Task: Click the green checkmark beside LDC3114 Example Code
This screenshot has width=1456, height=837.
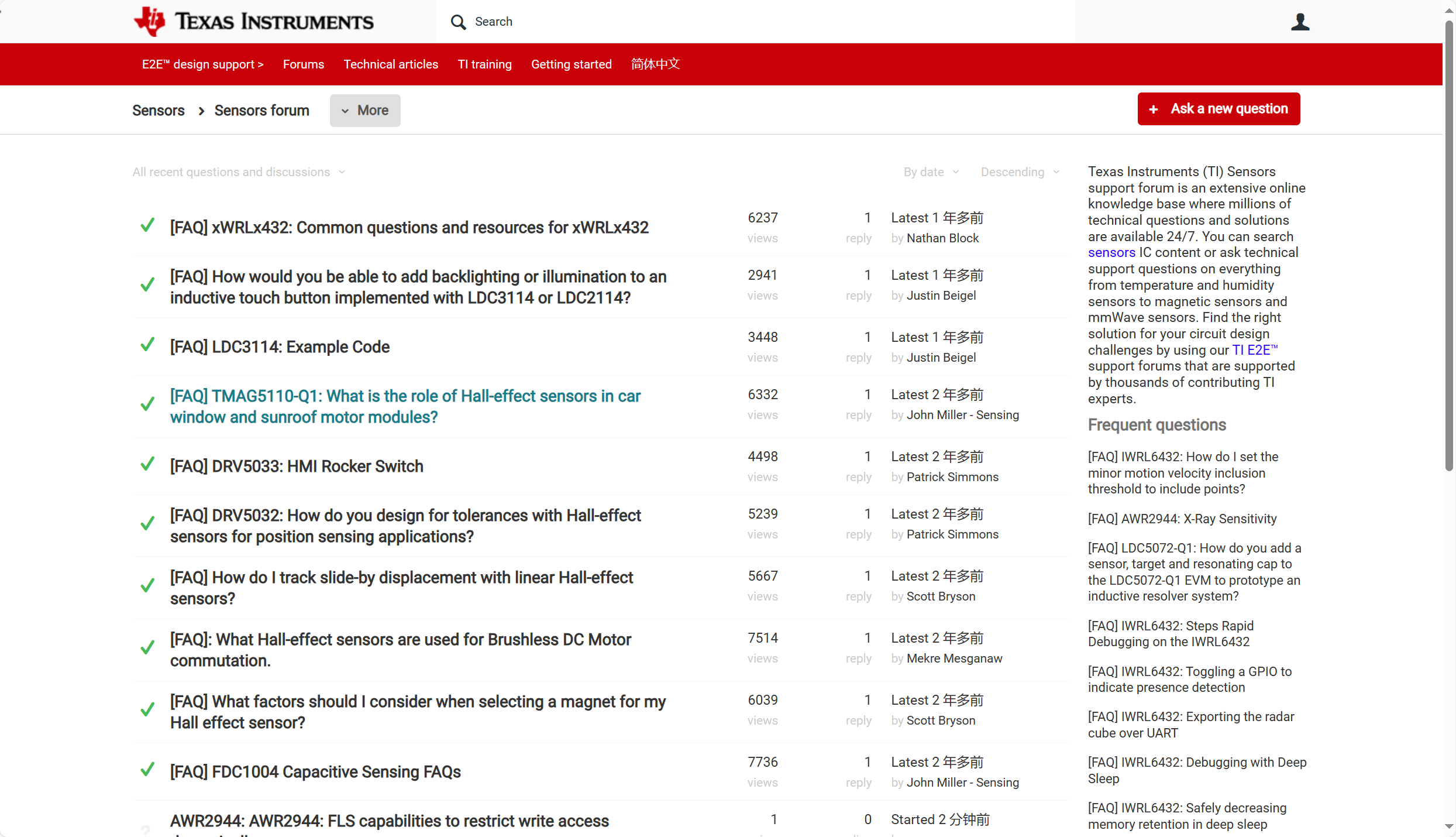Action: click(x=147, y=345)
